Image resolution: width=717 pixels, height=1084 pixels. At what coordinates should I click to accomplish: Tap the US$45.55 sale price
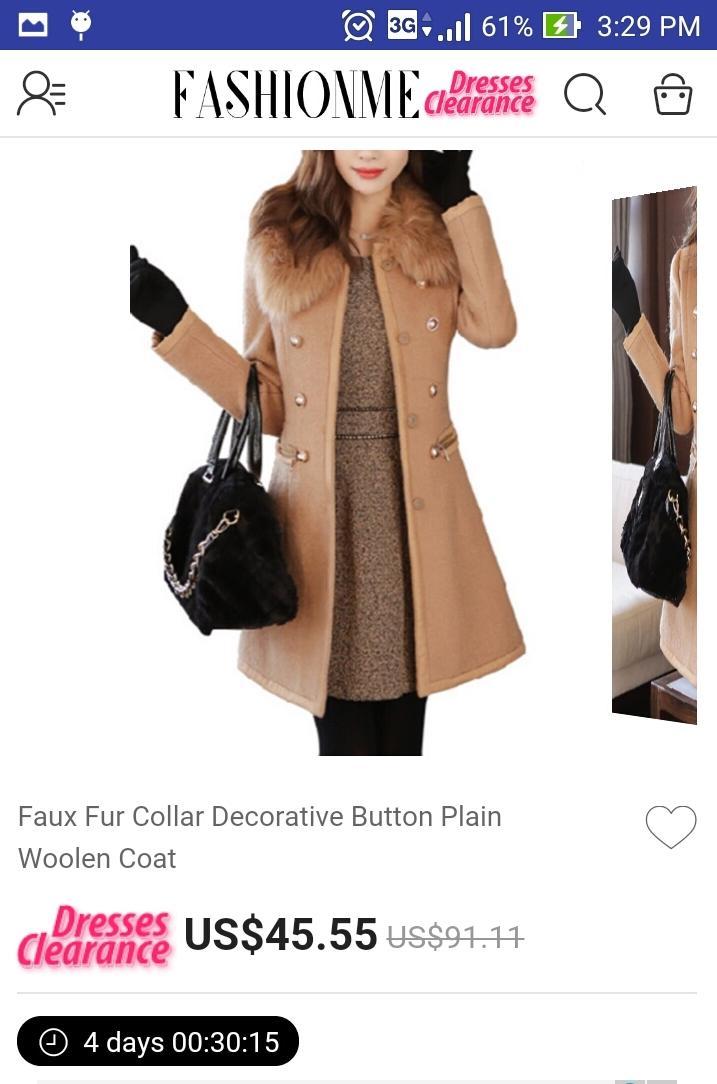[x=280, y=934]
